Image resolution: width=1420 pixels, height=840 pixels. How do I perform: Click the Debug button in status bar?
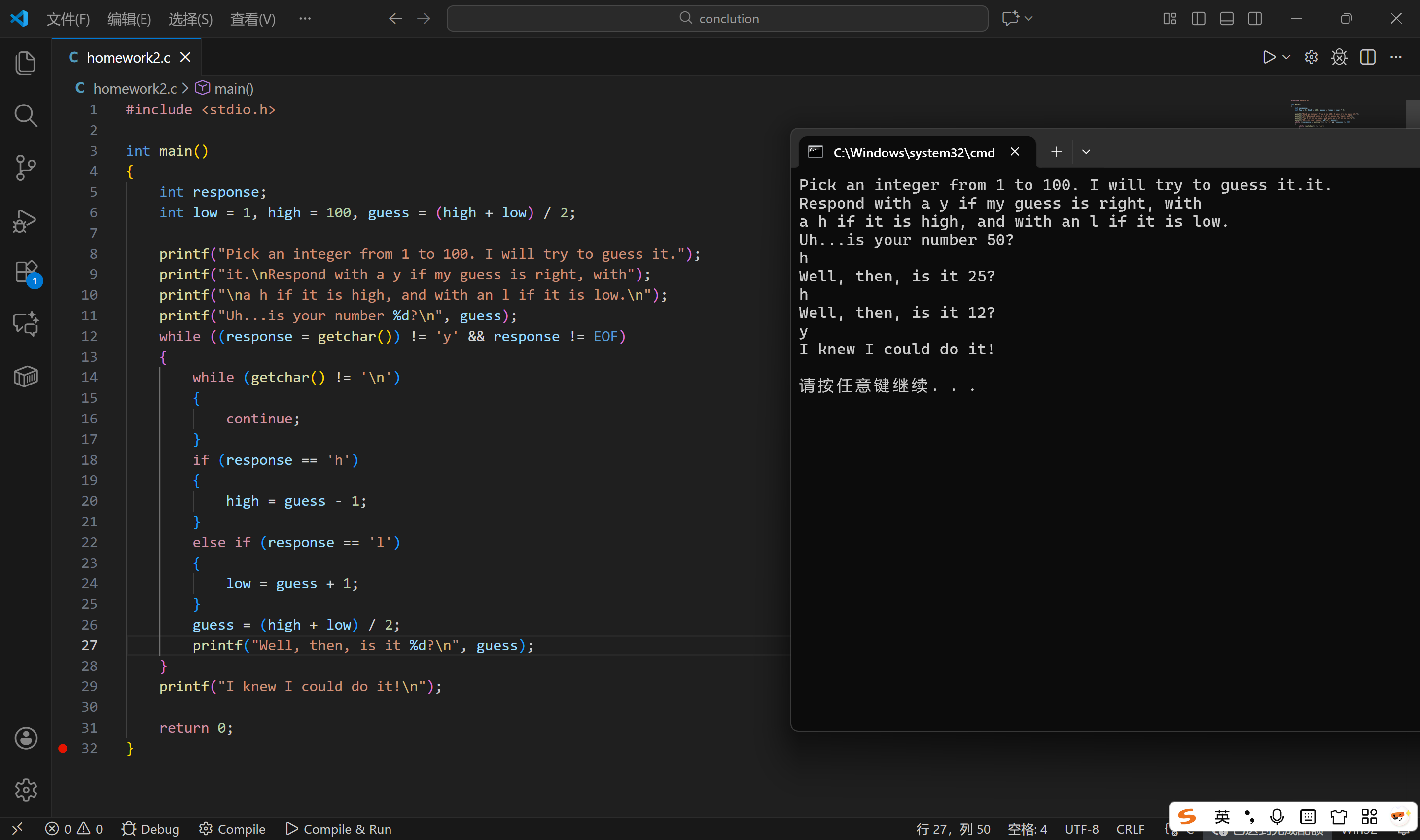[150, 829]
